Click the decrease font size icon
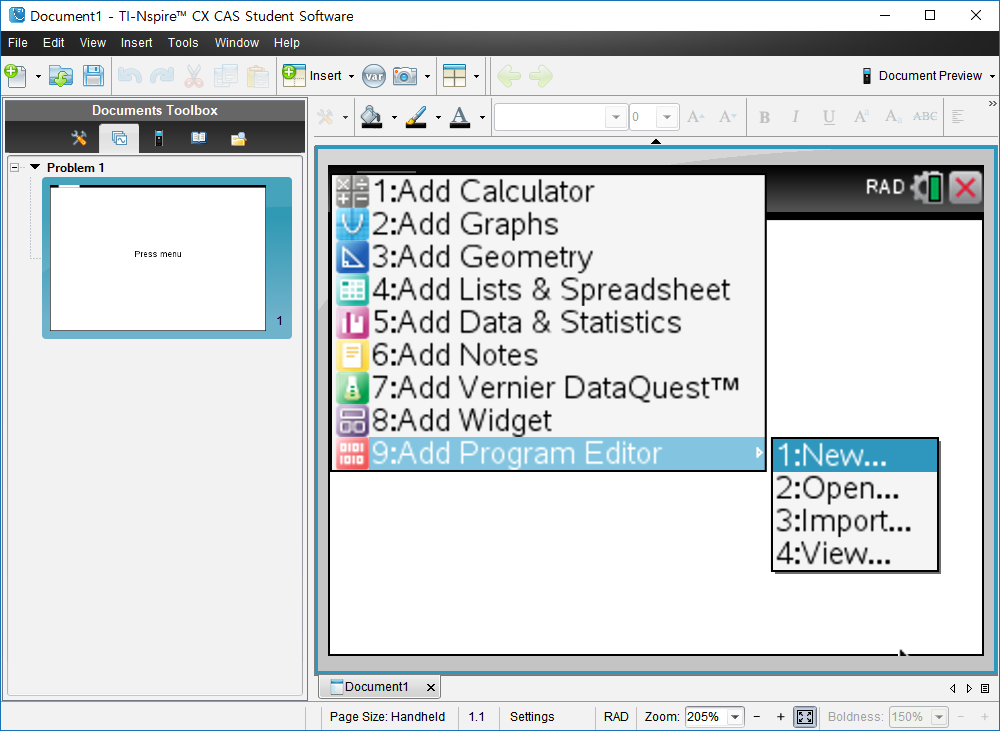Screen dimensions: 1000x731 [728, 117]
